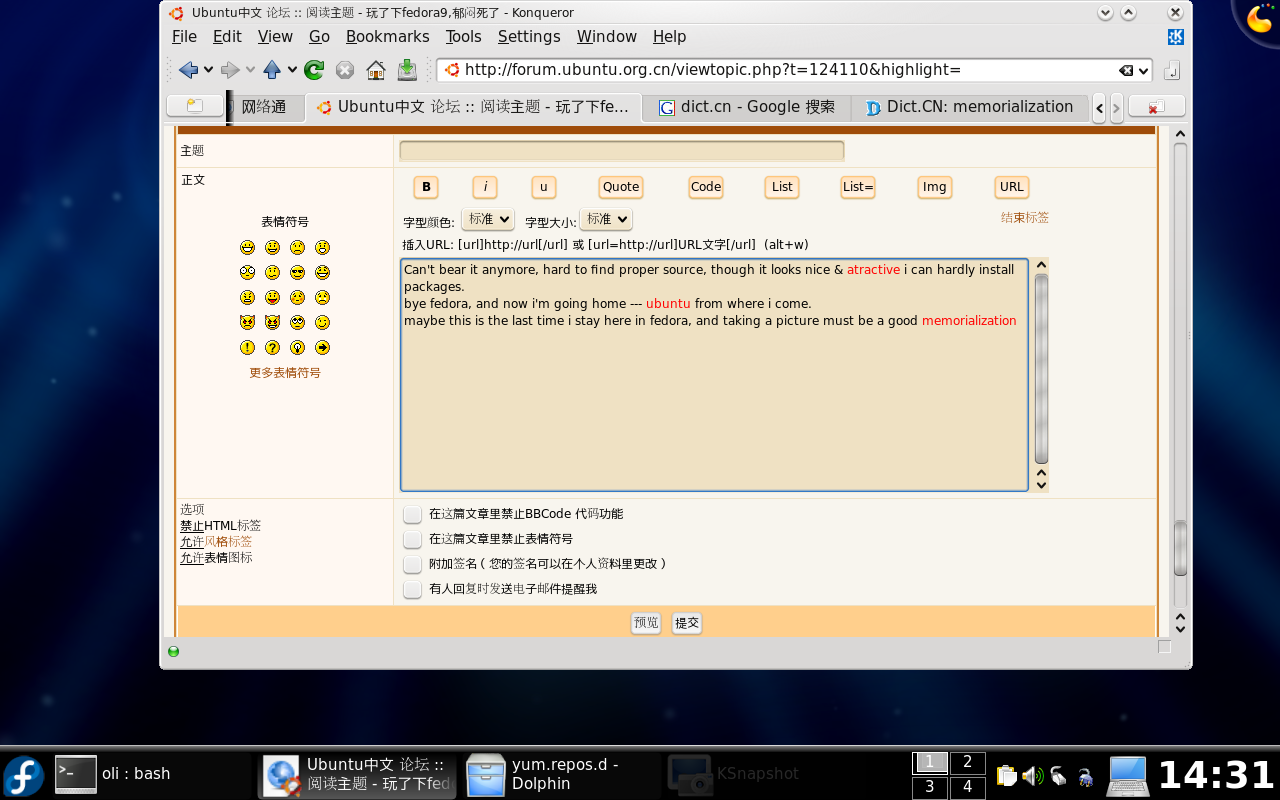Insert the question mark emoticon
This screenshot has height=800, width=1280.
[272, 347]
